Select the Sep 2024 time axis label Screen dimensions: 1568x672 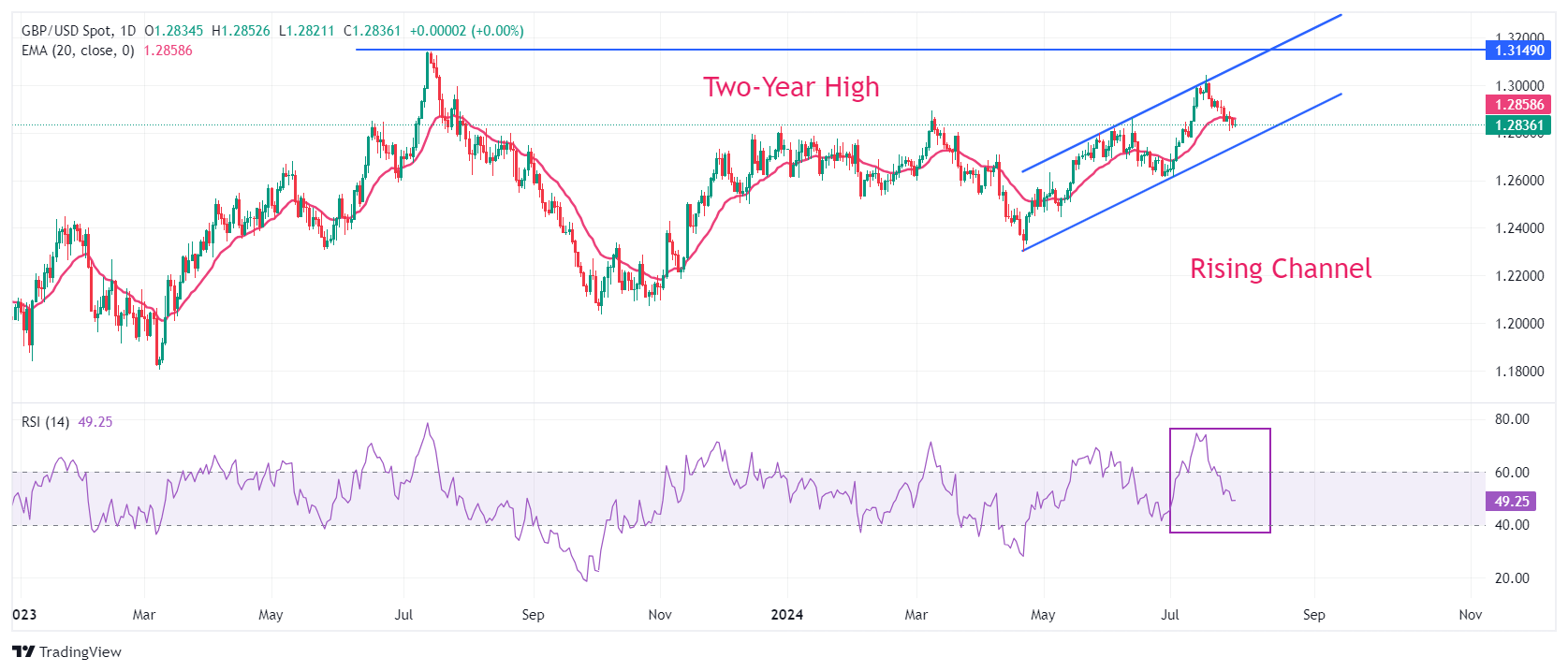click(x=1314, y=615)
